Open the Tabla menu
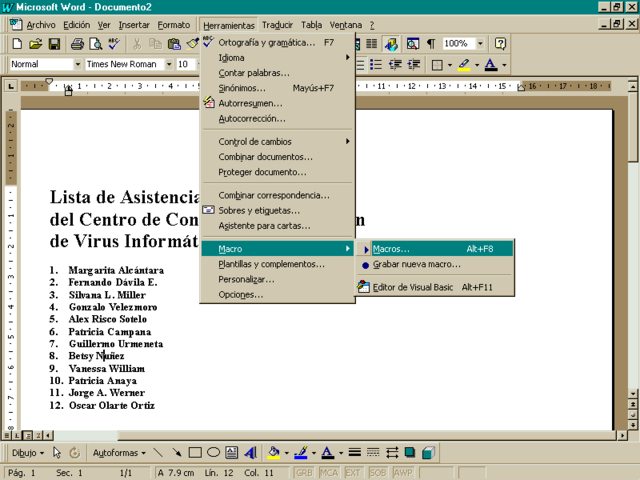Screen dimensions: 640x480 (x=311, y=25)
